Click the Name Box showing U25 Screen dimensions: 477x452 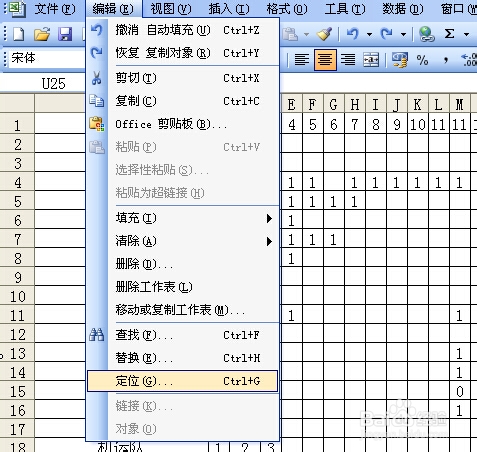click(x=43, y=83)
